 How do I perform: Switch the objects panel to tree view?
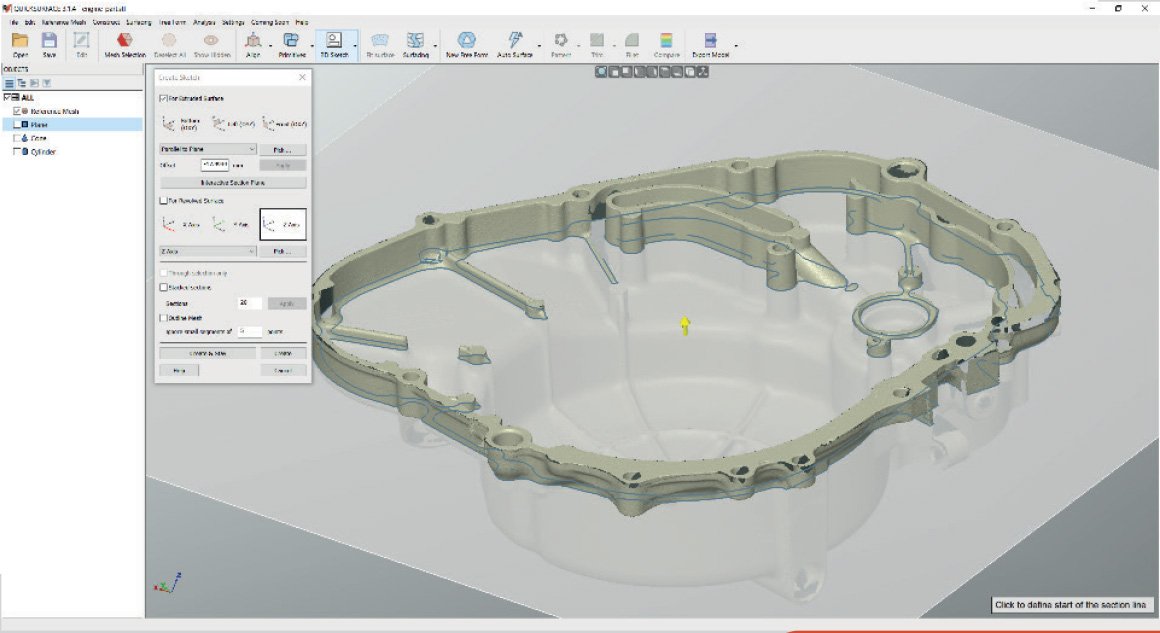[21, 84]
